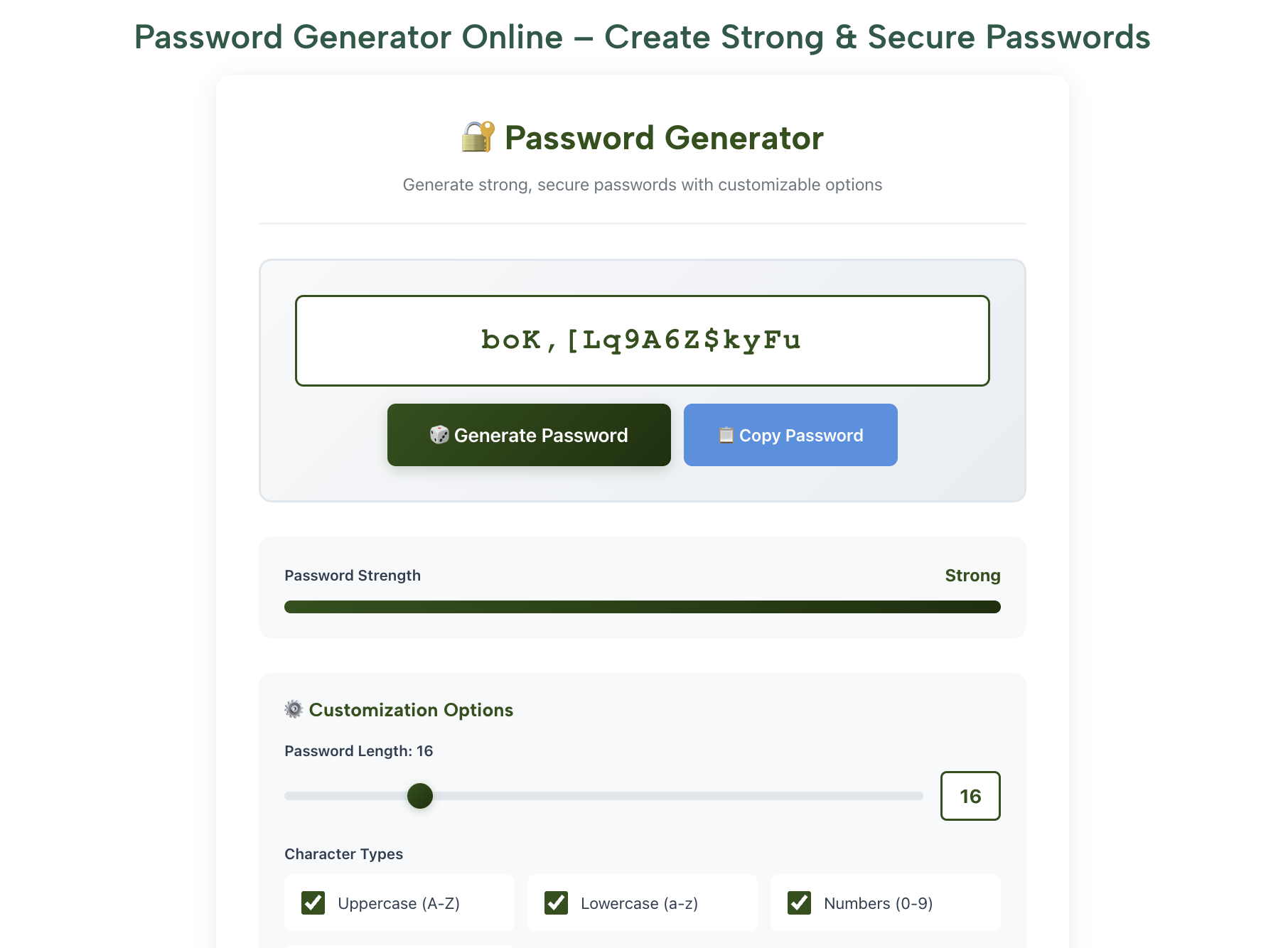Click the generated password text field
The image size is (1288, 948).
click(642, 340)
